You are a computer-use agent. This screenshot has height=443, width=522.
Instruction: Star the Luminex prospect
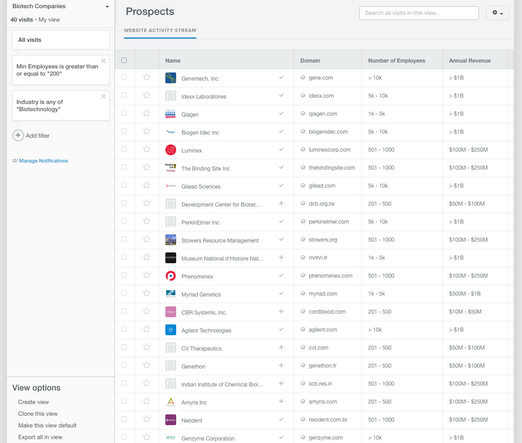click(146, 149)
